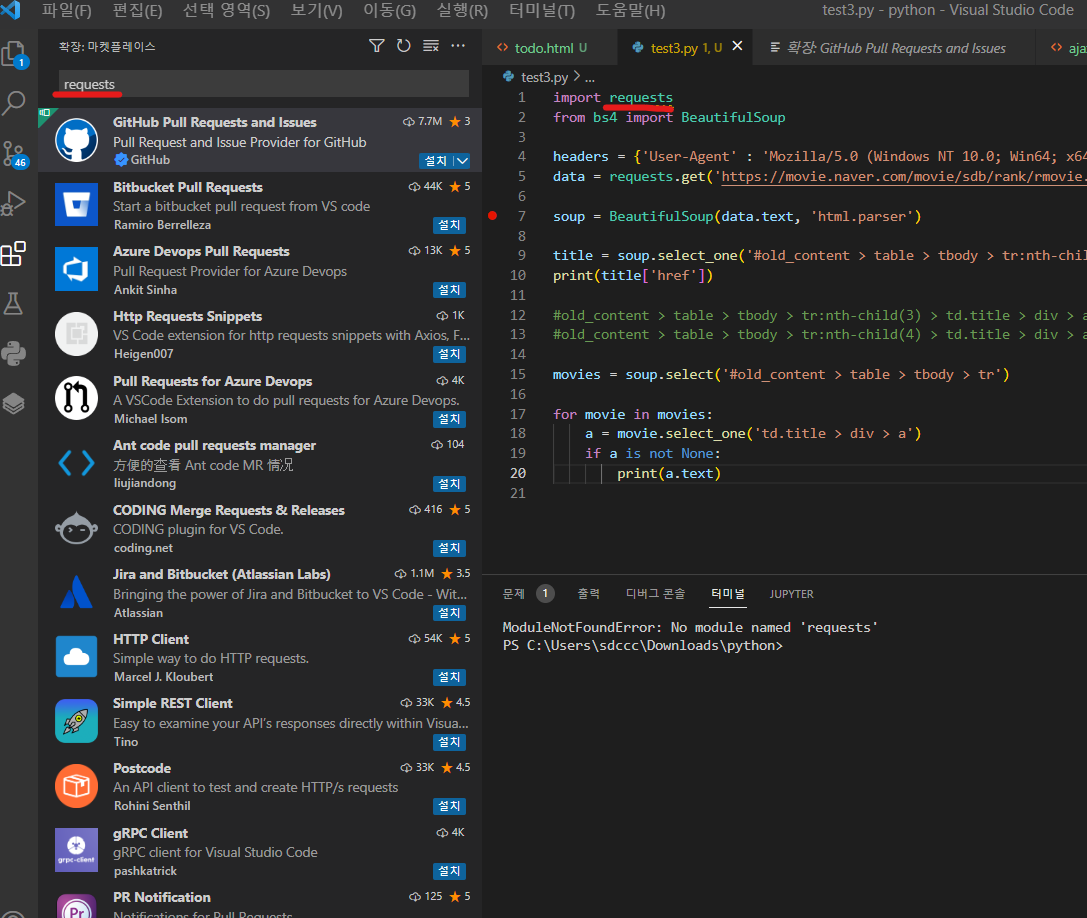
Task: Switch to the GitHub Pull Requests extension tab
Action: [896, 48]
